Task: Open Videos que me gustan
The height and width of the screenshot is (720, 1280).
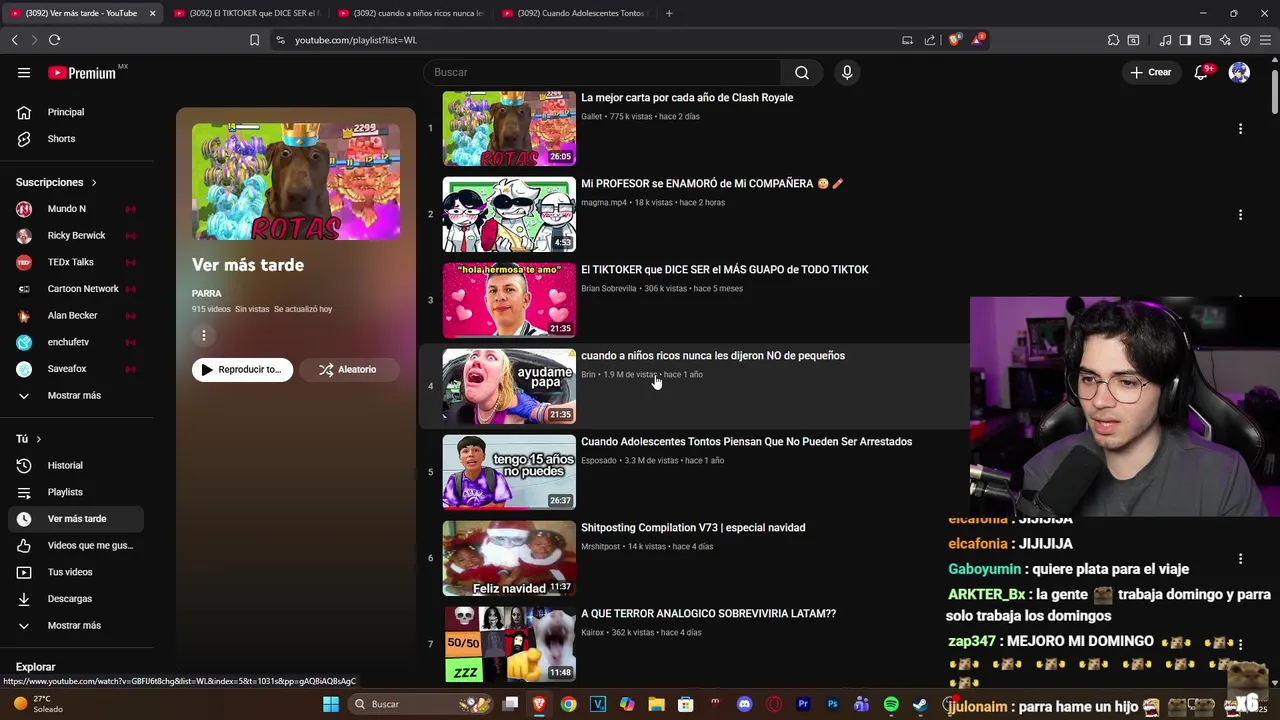Action: click(x=76, y=545)
